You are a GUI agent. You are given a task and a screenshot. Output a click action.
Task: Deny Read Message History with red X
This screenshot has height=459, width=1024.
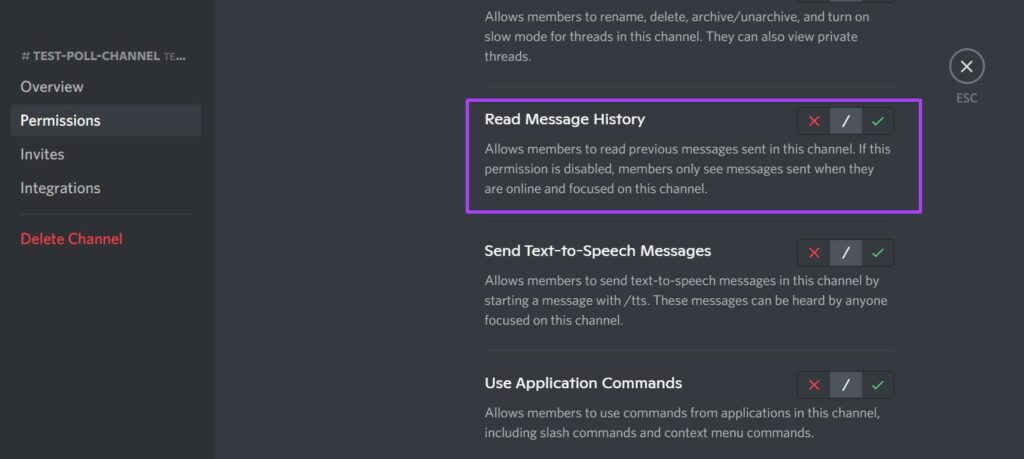tap(814, 121)
